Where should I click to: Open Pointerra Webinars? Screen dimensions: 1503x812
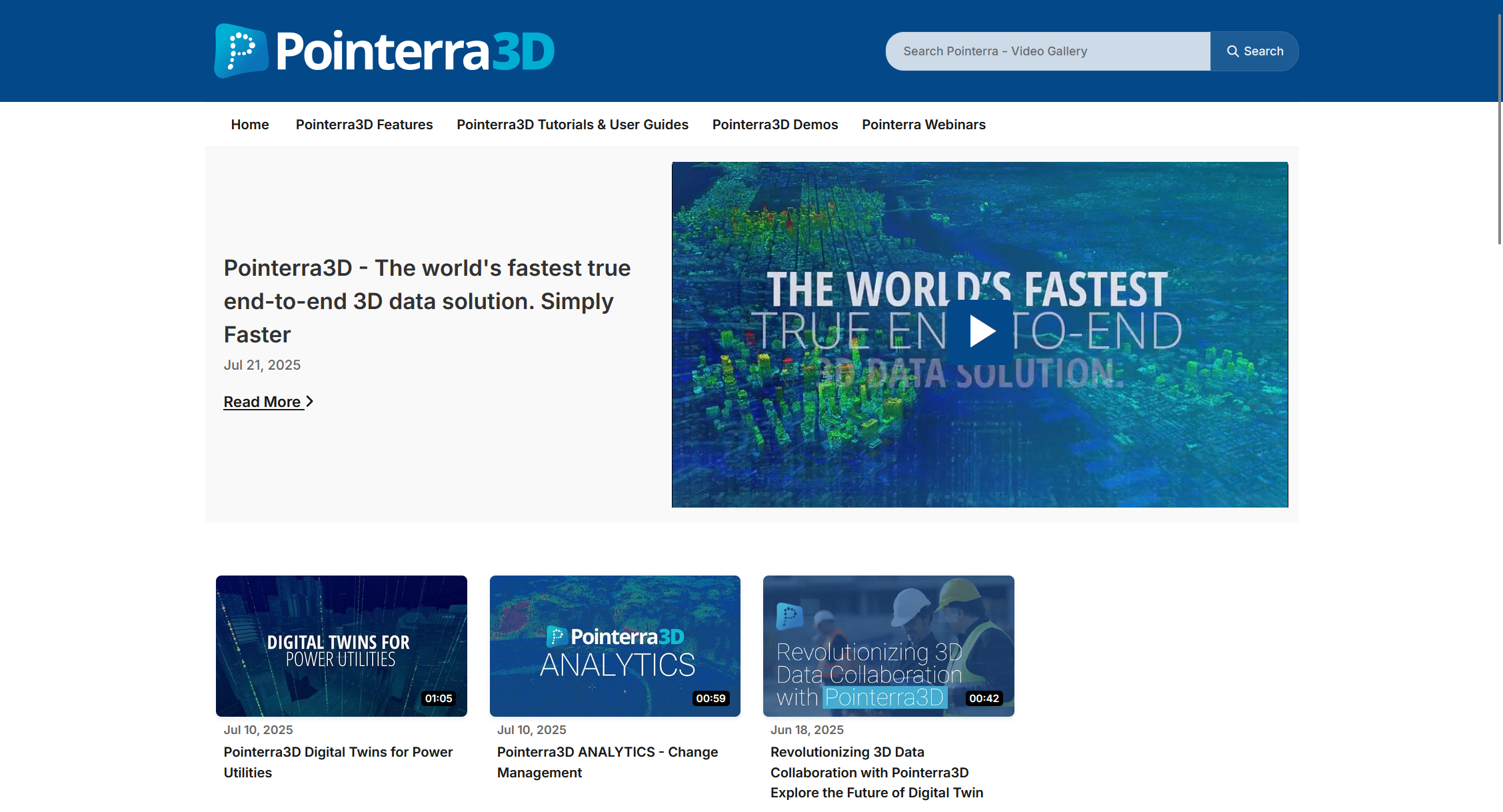pyautogui.click(x=923, y=124)
